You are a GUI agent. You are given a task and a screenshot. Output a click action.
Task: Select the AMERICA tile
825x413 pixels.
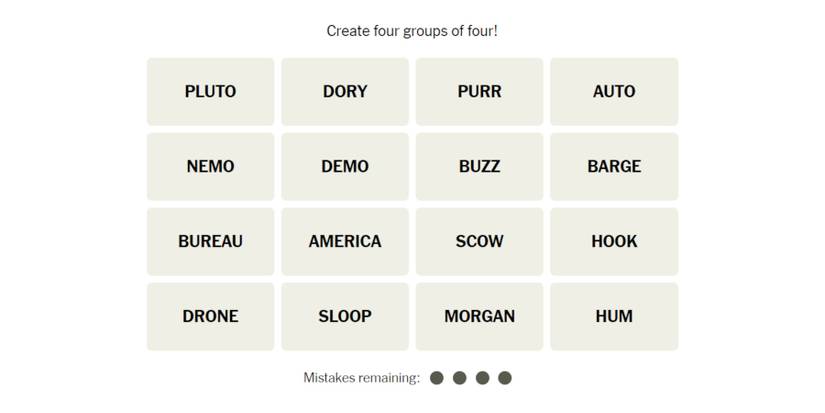[x=345, y=241]
